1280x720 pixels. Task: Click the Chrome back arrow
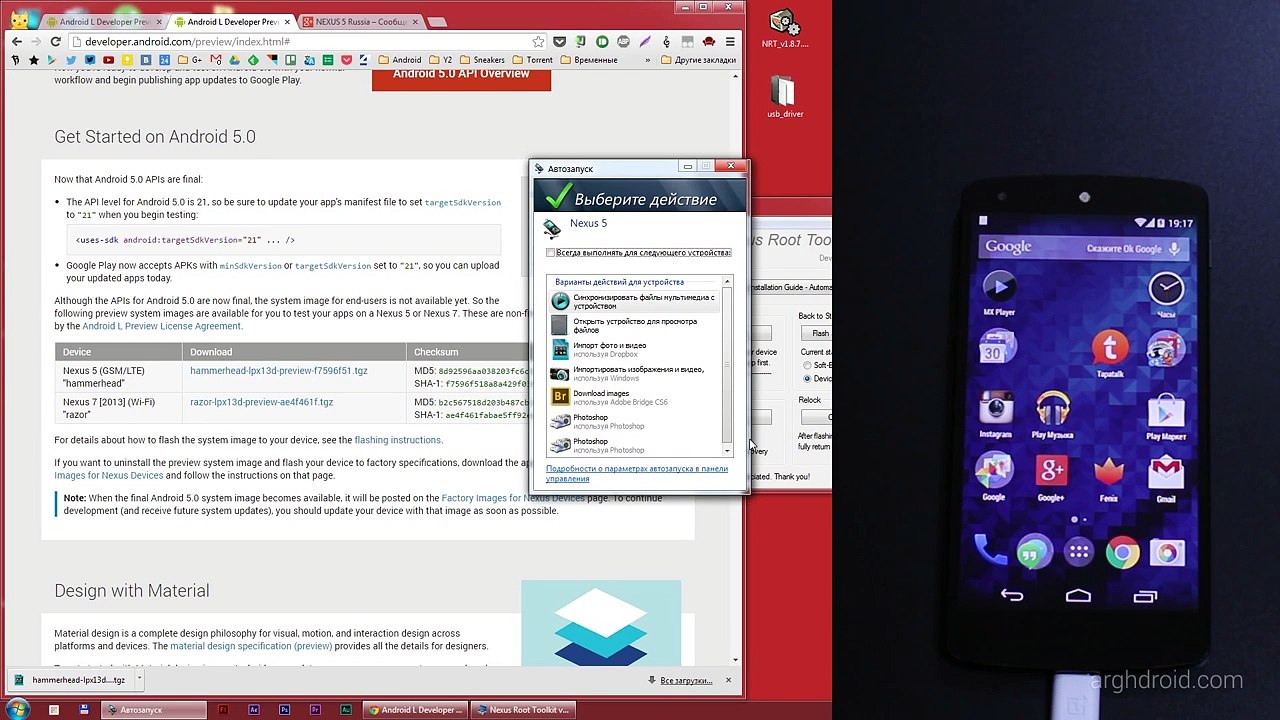pyautogui.click(x=16, y=42)
